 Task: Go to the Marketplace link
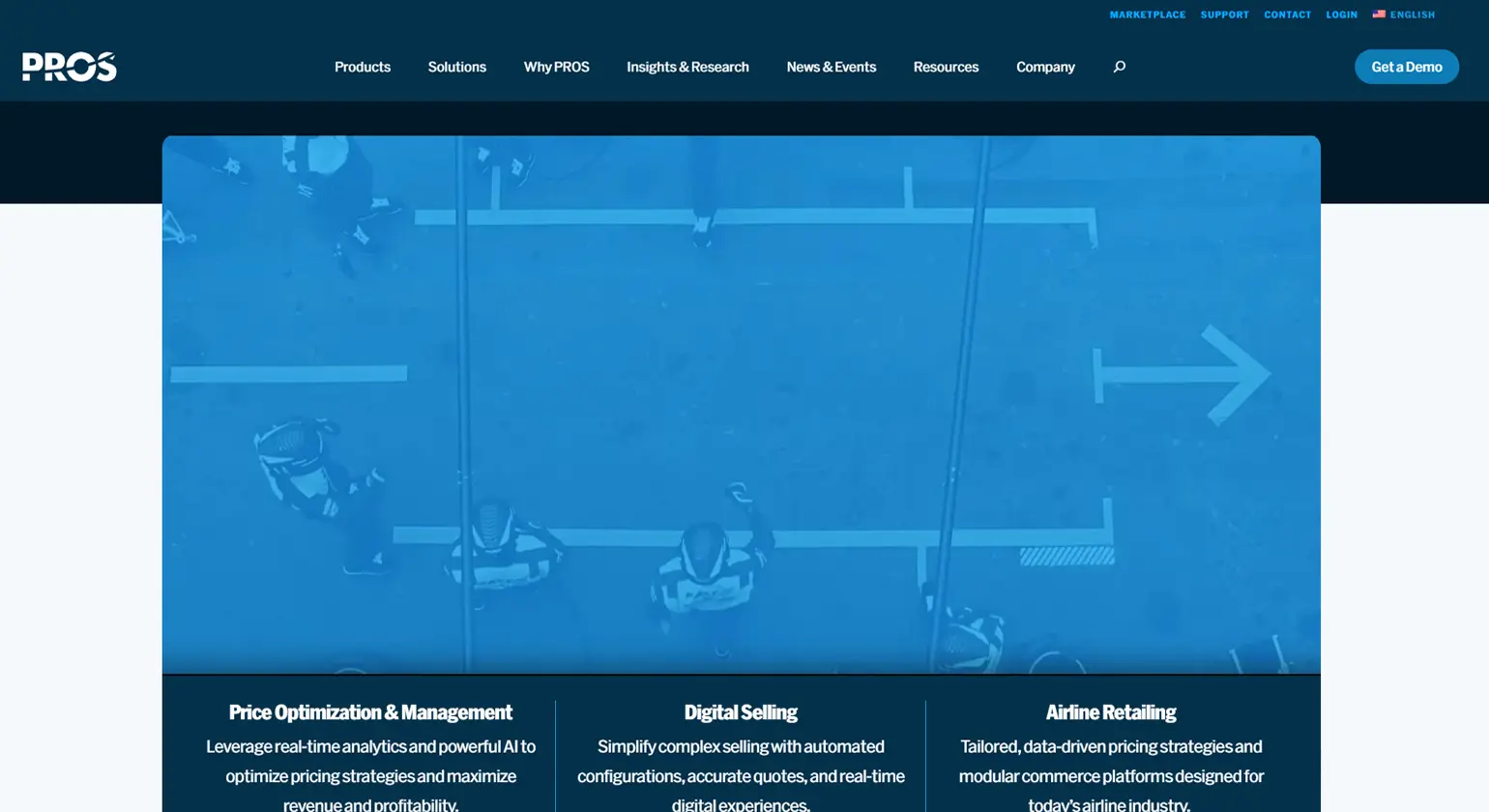point(1147,14)
